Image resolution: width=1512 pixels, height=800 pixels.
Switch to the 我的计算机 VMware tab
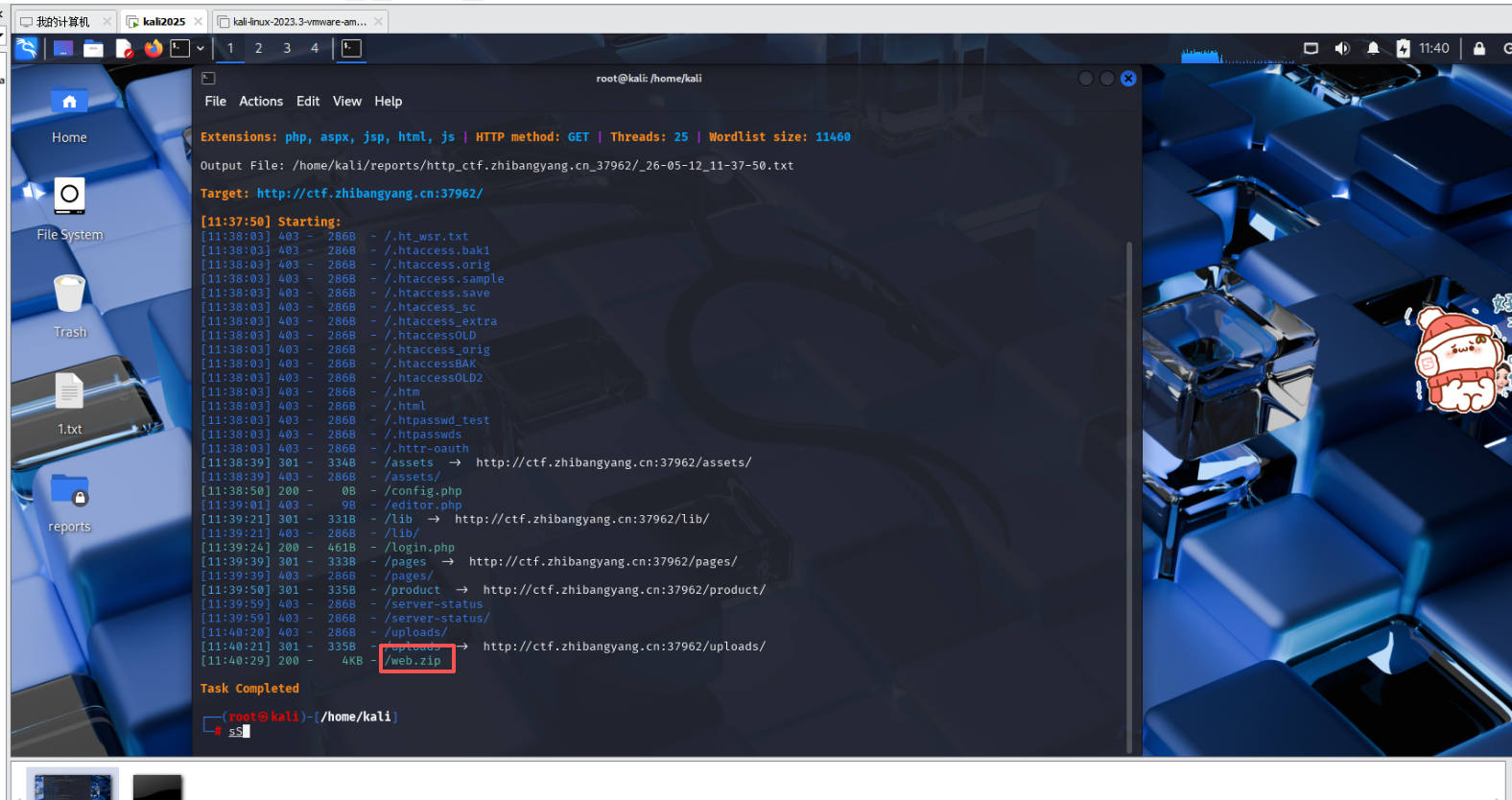(x=62, y=21)
